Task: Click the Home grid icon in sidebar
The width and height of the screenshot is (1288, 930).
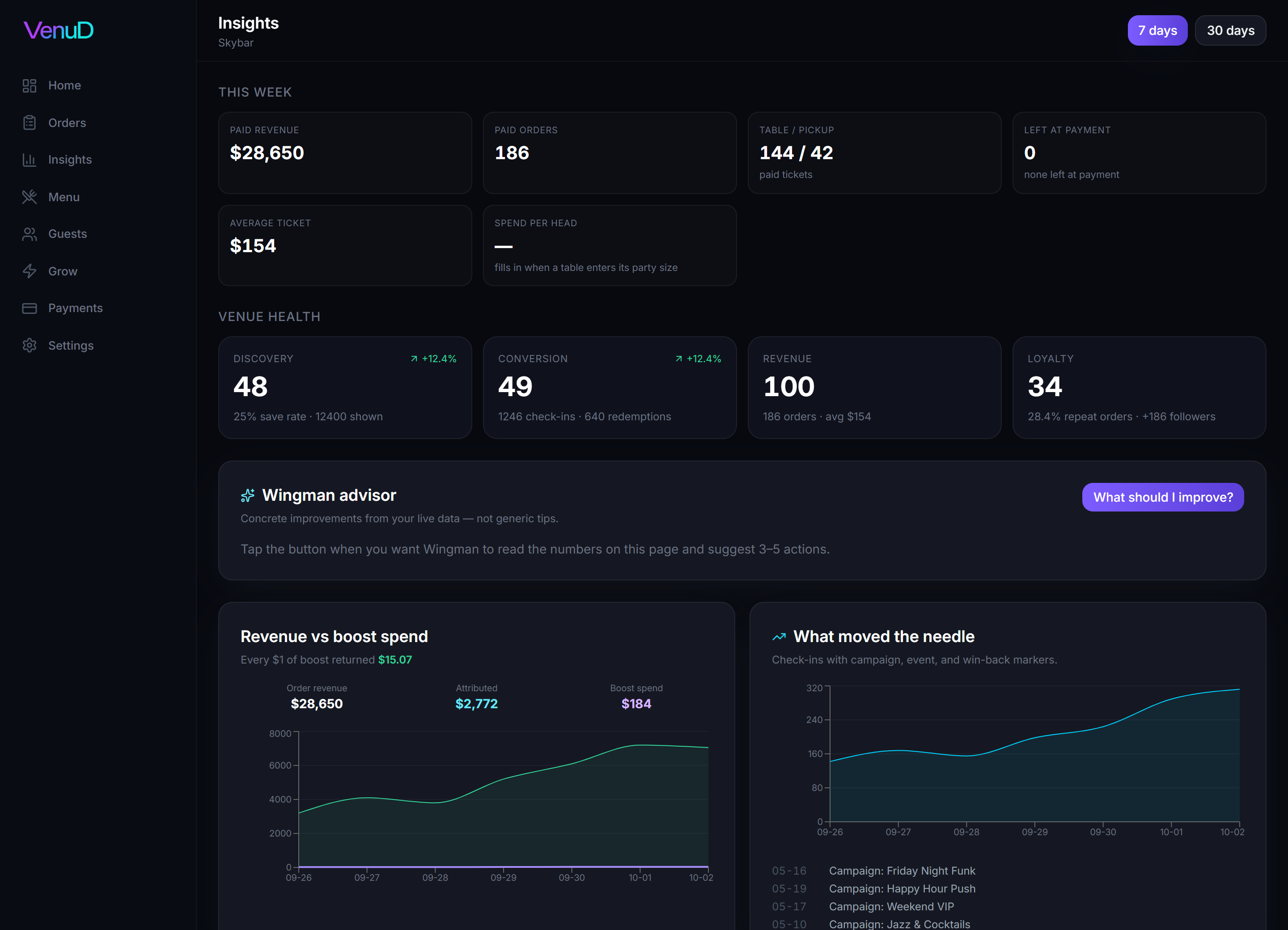Action: 30,86
